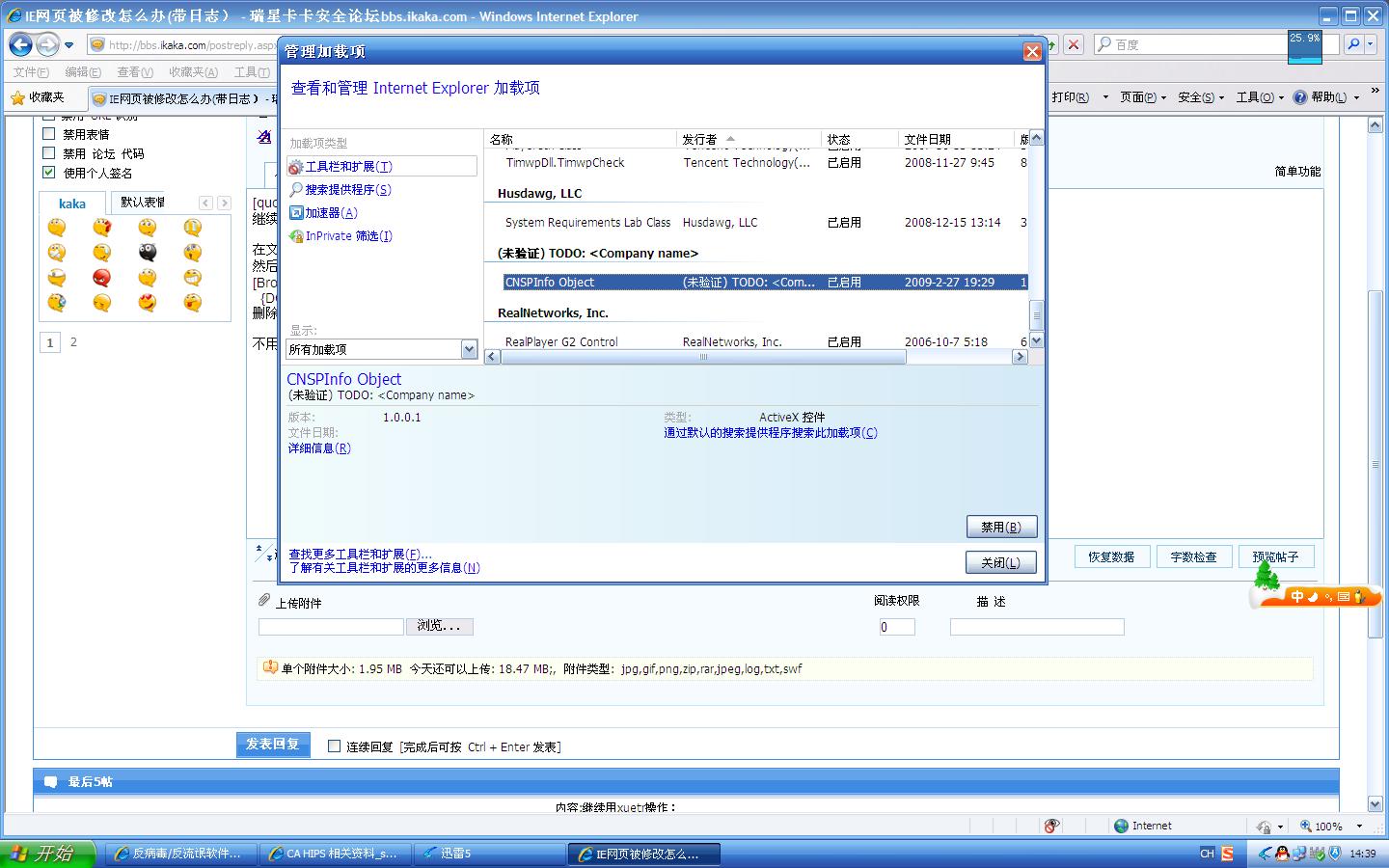Insert the red angry emoticon
1389x868 pixels.
(x=101, y=278)
